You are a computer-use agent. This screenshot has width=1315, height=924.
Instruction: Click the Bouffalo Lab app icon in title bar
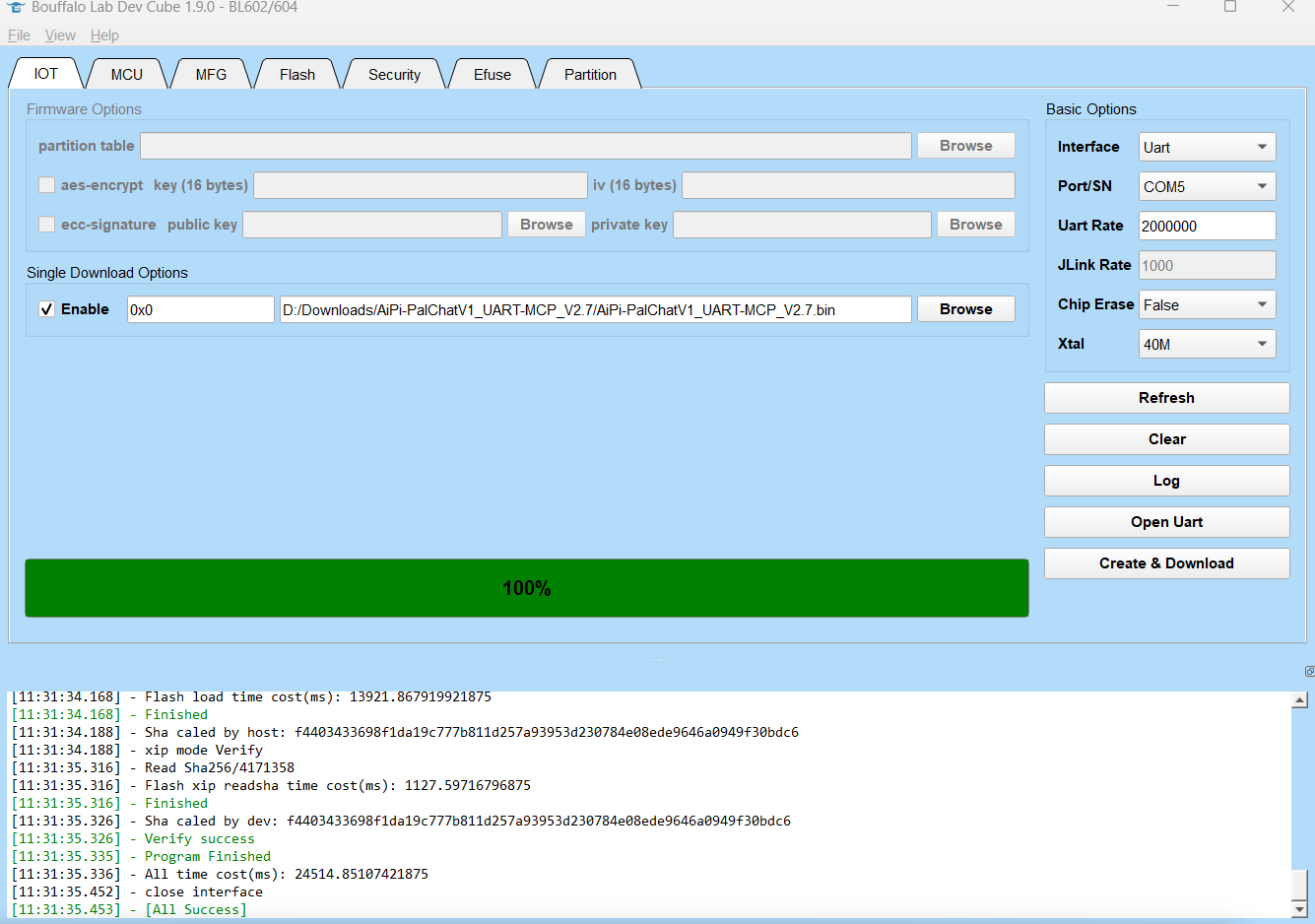click(15, 7)
